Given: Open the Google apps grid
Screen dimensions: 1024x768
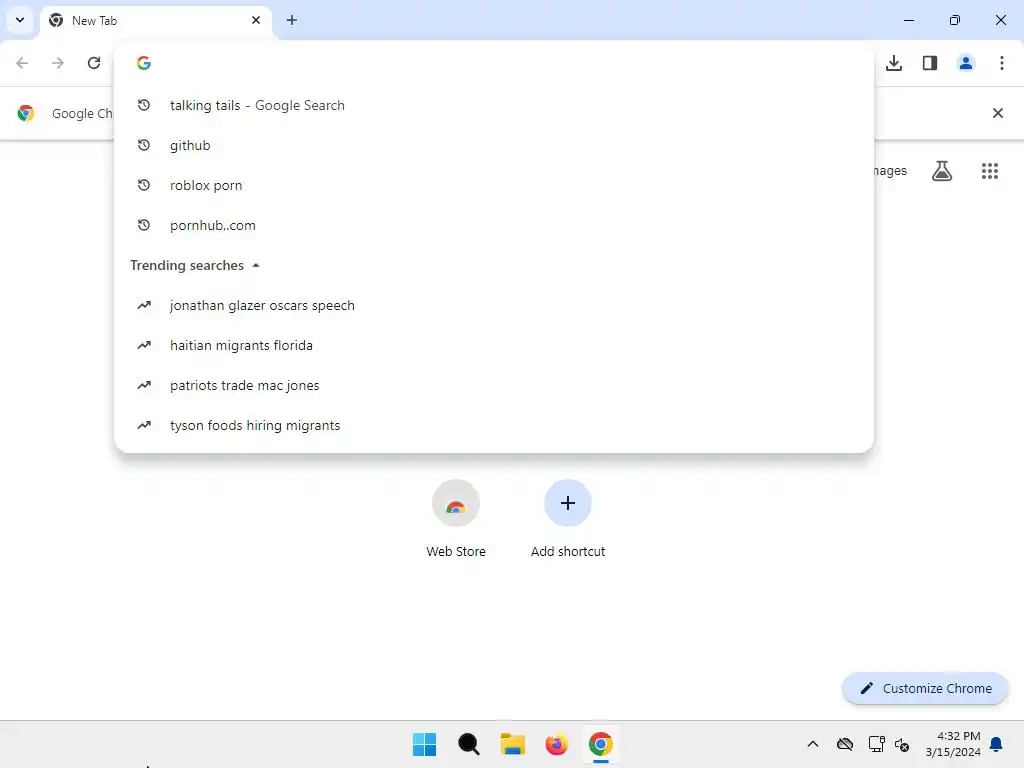Looking at the screenshot, I should (990, 171).
